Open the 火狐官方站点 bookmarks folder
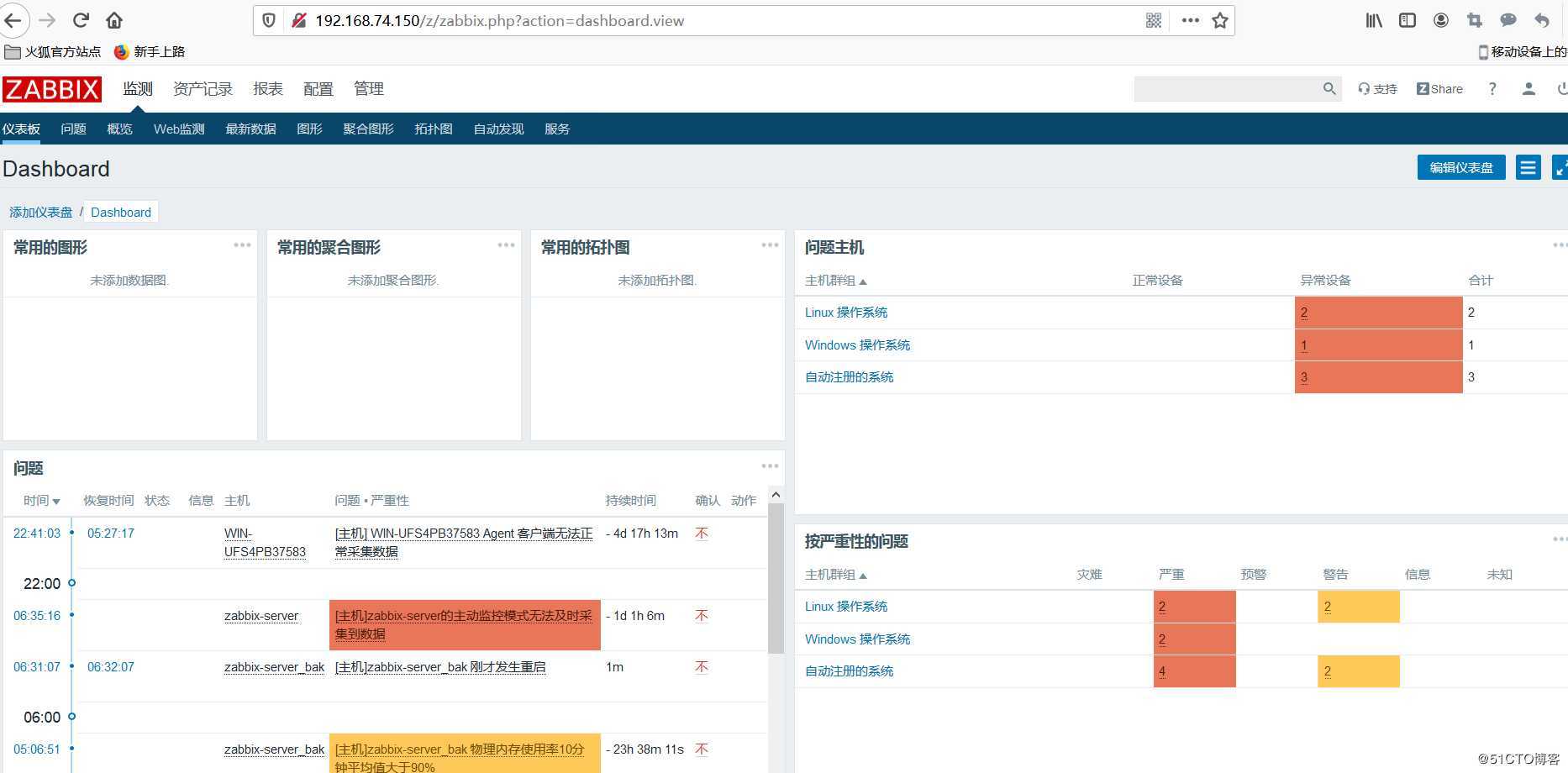Image resolution: width=1568 pixels, height=773 pixels. point(53,52)
